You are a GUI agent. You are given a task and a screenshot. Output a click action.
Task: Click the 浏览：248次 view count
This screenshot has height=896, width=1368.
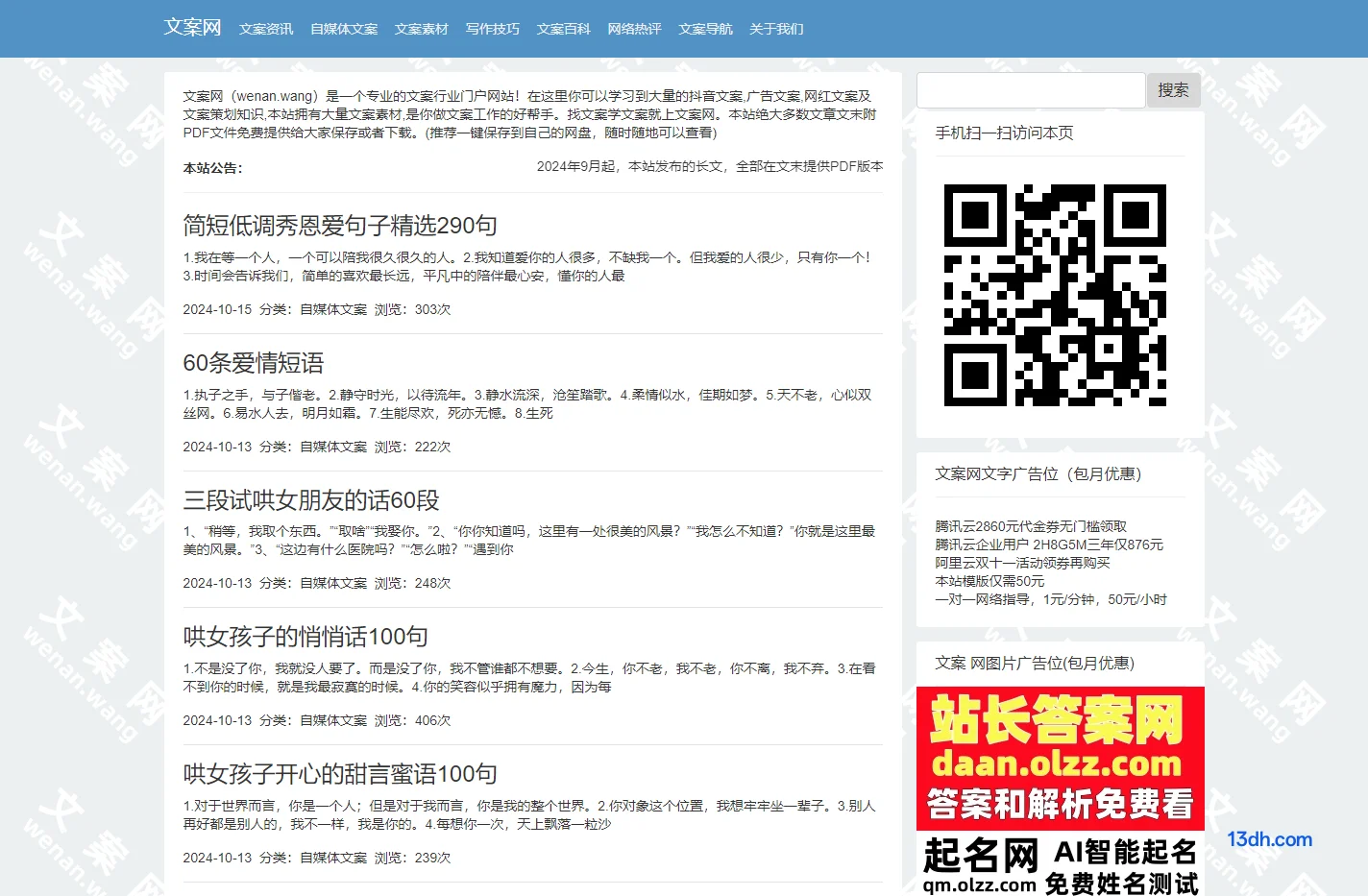[412, 583]
